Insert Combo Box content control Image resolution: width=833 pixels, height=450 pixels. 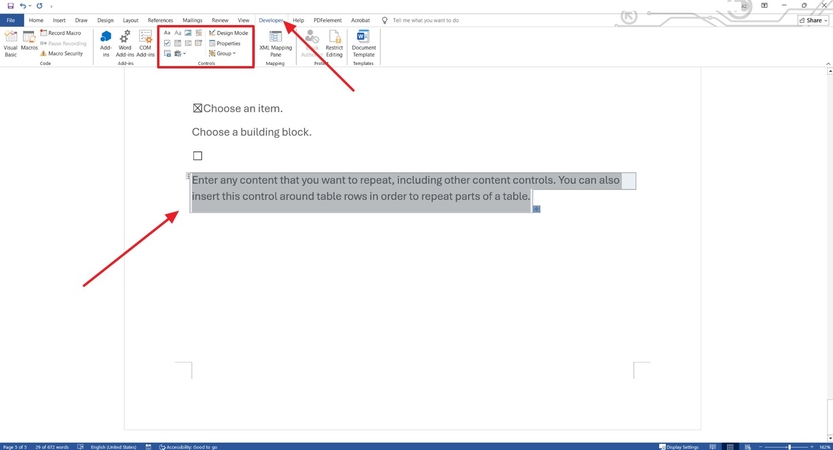coord(177,43)
